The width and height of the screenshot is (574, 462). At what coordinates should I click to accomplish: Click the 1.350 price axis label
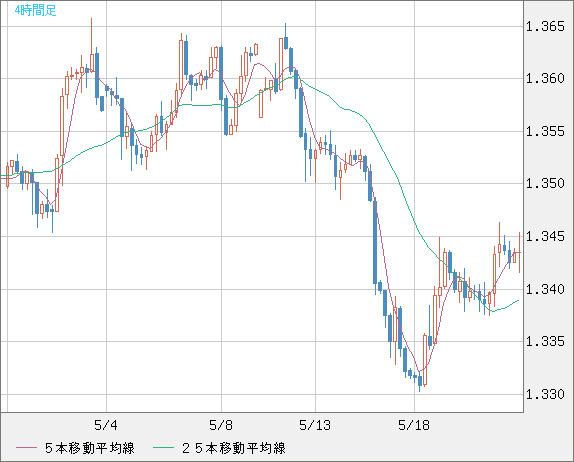click(545, 183)
